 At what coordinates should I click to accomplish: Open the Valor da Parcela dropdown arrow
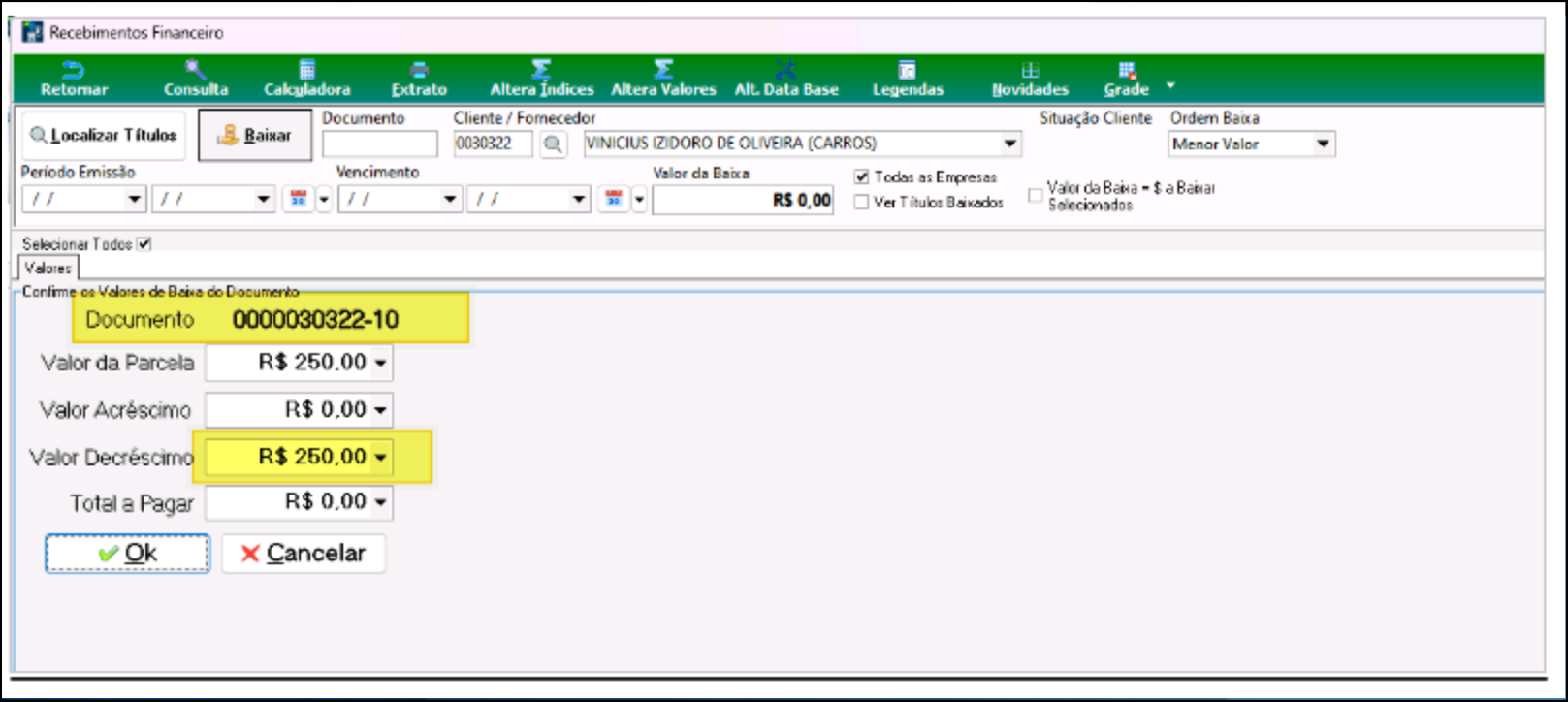380,364
